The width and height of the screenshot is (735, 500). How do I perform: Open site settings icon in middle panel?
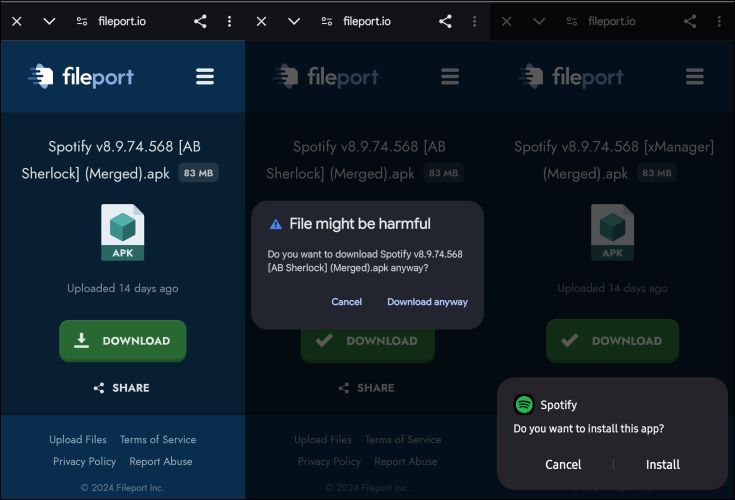tap(327, 22)
